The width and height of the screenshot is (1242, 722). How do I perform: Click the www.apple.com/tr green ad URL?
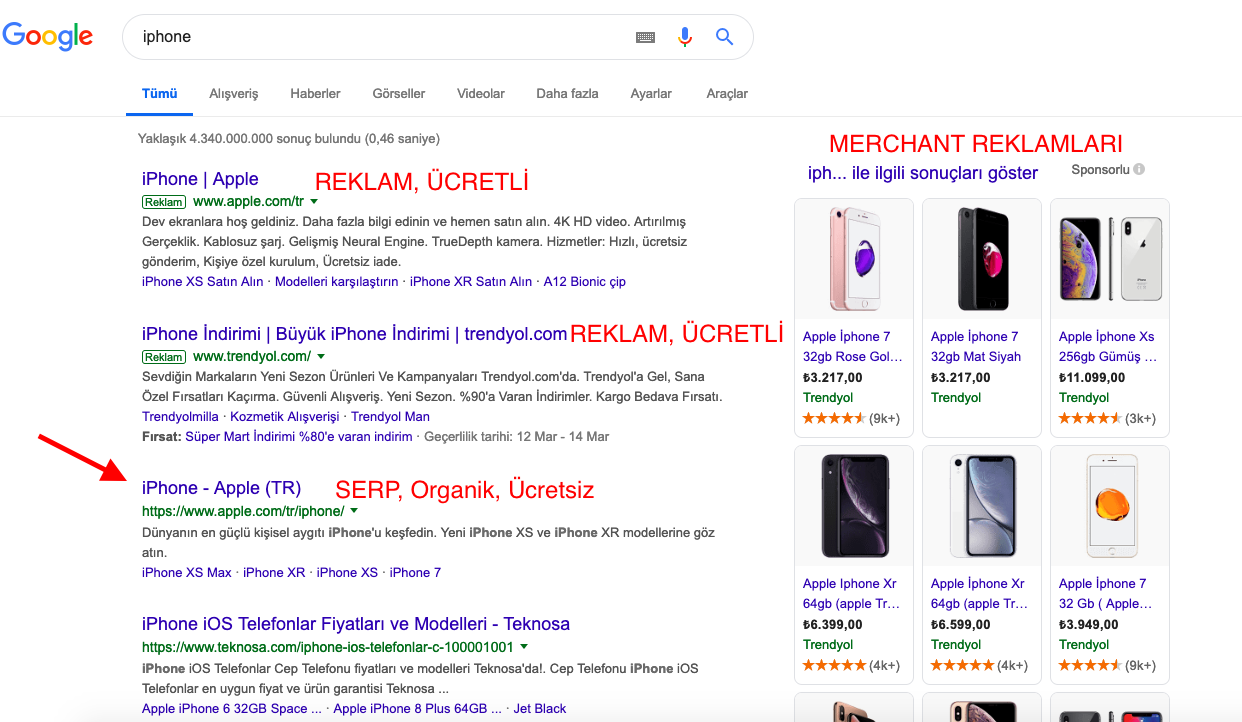click(x=248, y=202)
